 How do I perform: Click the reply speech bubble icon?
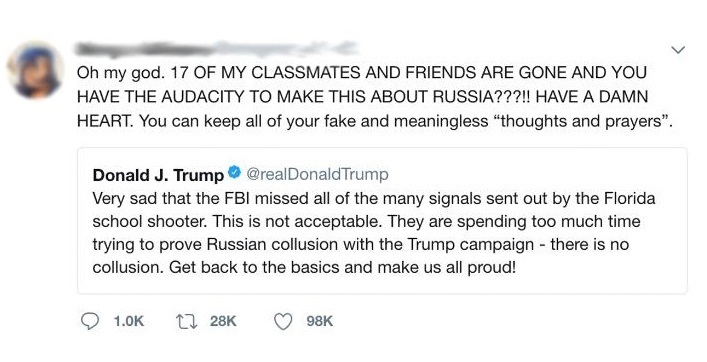[89, 321]
